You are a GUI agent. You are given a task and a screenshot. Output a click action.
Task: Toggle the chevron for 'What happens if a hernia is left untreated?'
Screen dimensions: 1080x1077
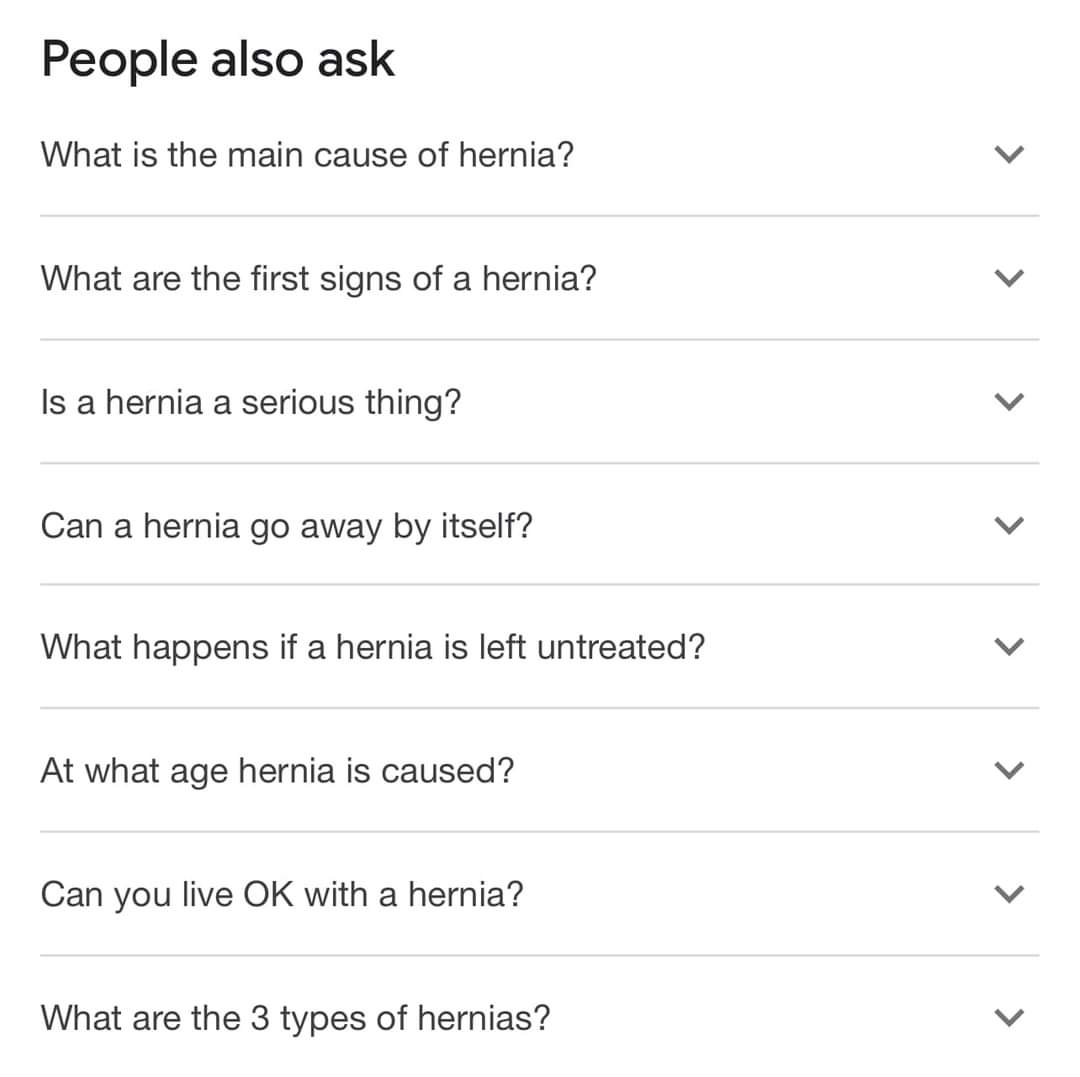coord(1009,648)
